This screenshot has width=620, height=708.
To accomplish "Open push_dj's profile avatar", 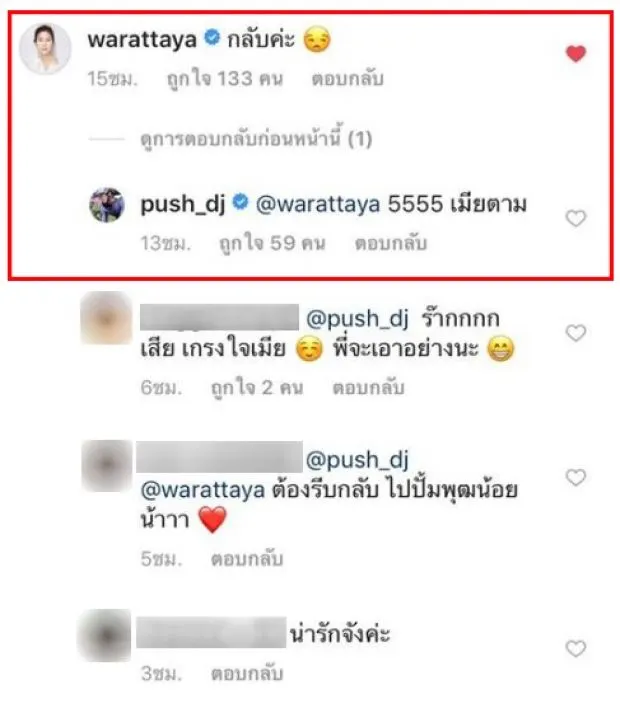I will click(x=107, y=205).
